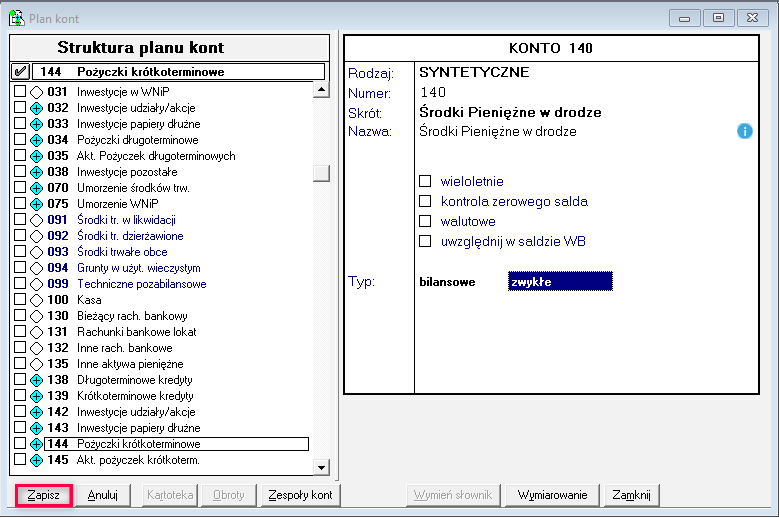Select 099 Techniczne pozabilansowe account
This screenshot has width=779, height=518.
tap(141, 284)
